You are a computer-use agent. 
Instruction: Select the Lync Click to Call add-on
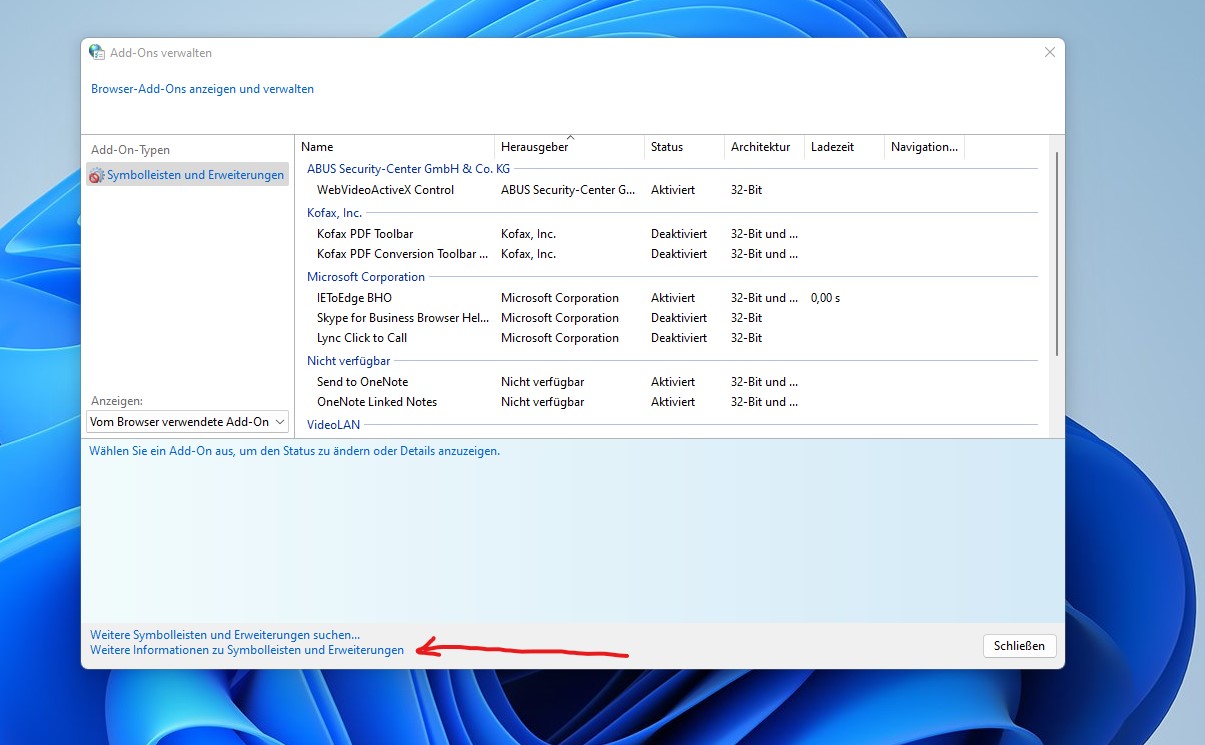pyautogui.click(x=362, y=338)
